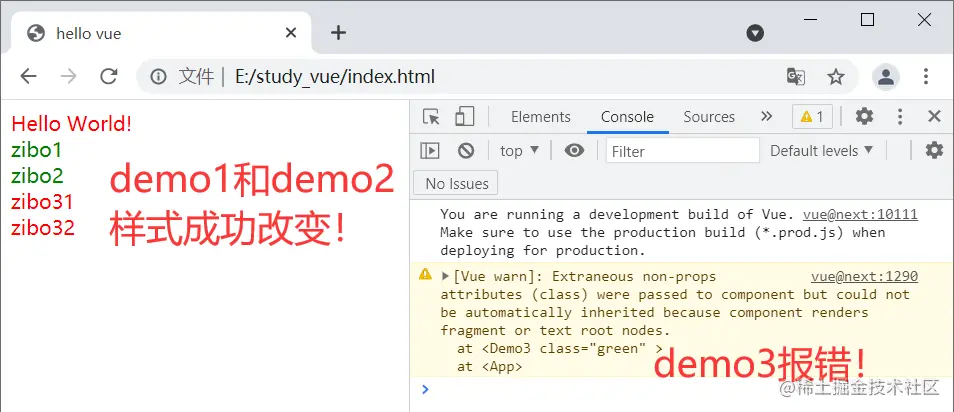
Task: Minimize the browser window
Action: click(x=810, y=19)
